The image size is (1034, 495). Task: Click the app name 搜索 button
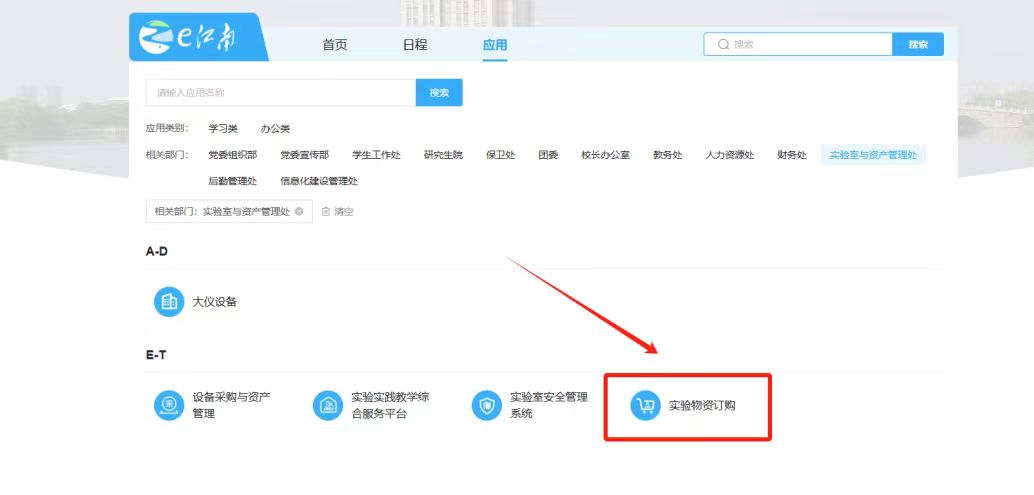pyautogui.click(x=439, y=93)
